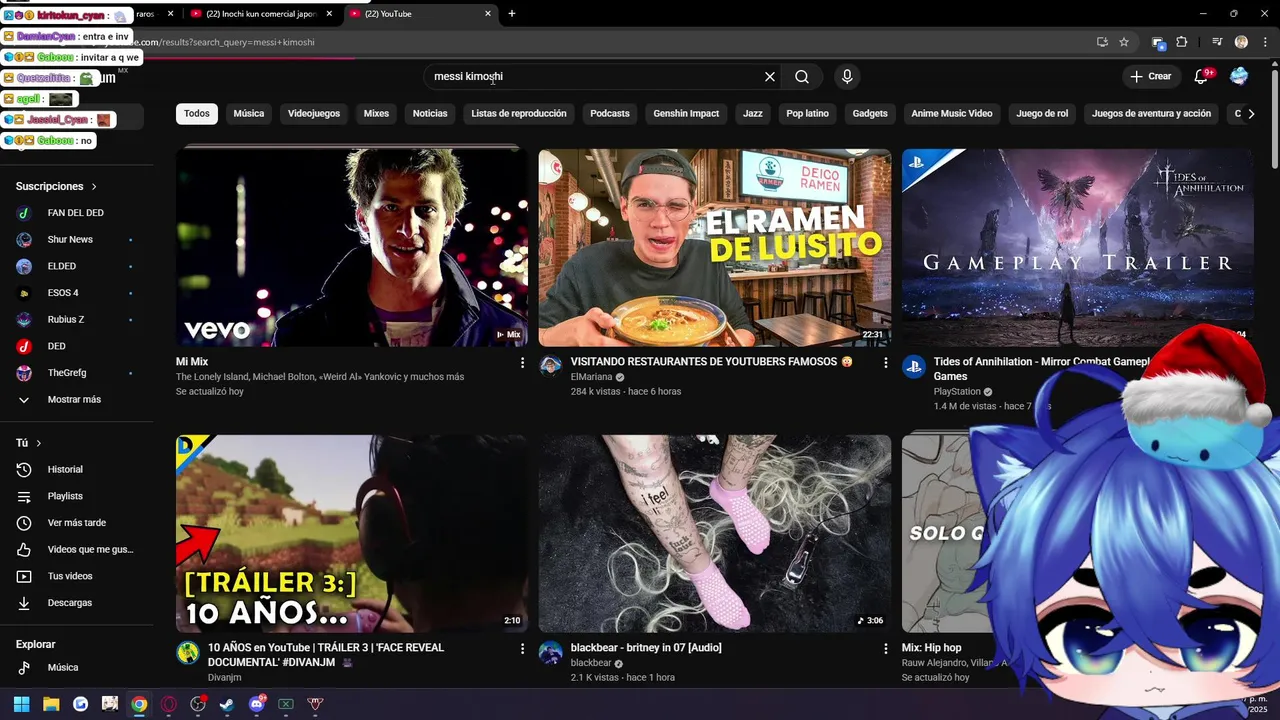Select Videojuegos filter chip
Screen dimensions: 1280x720
pyautogui.click(x=314, y=114)
